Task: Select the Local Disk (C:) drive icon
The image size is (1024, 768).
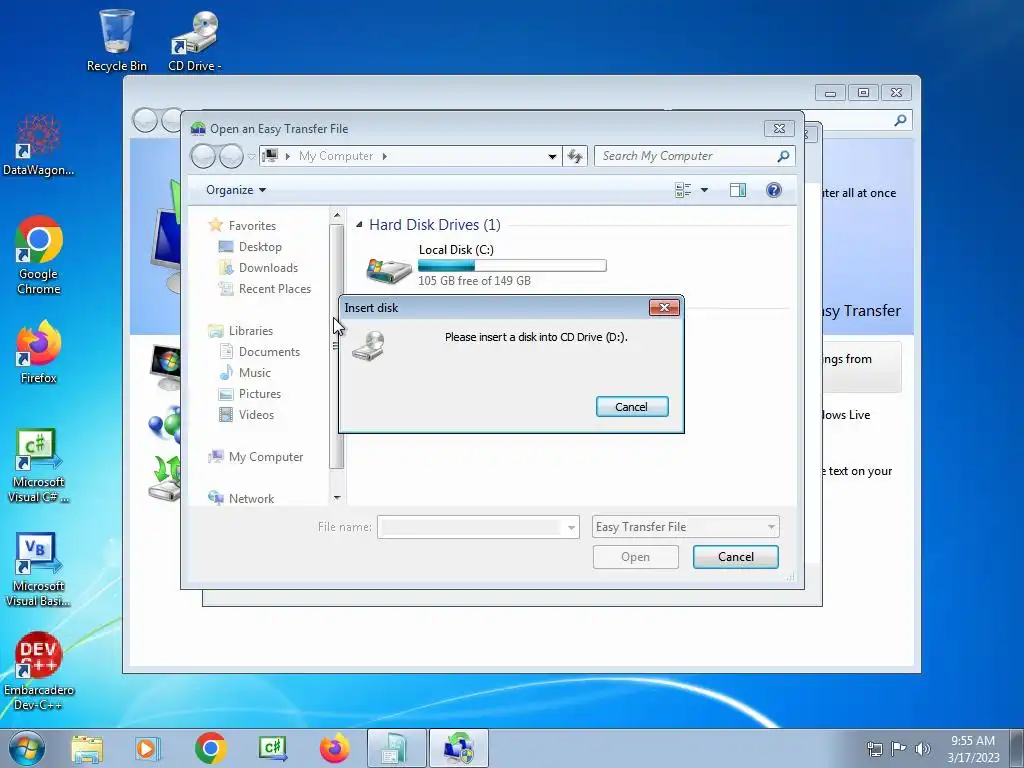Action: coord(389,270)
